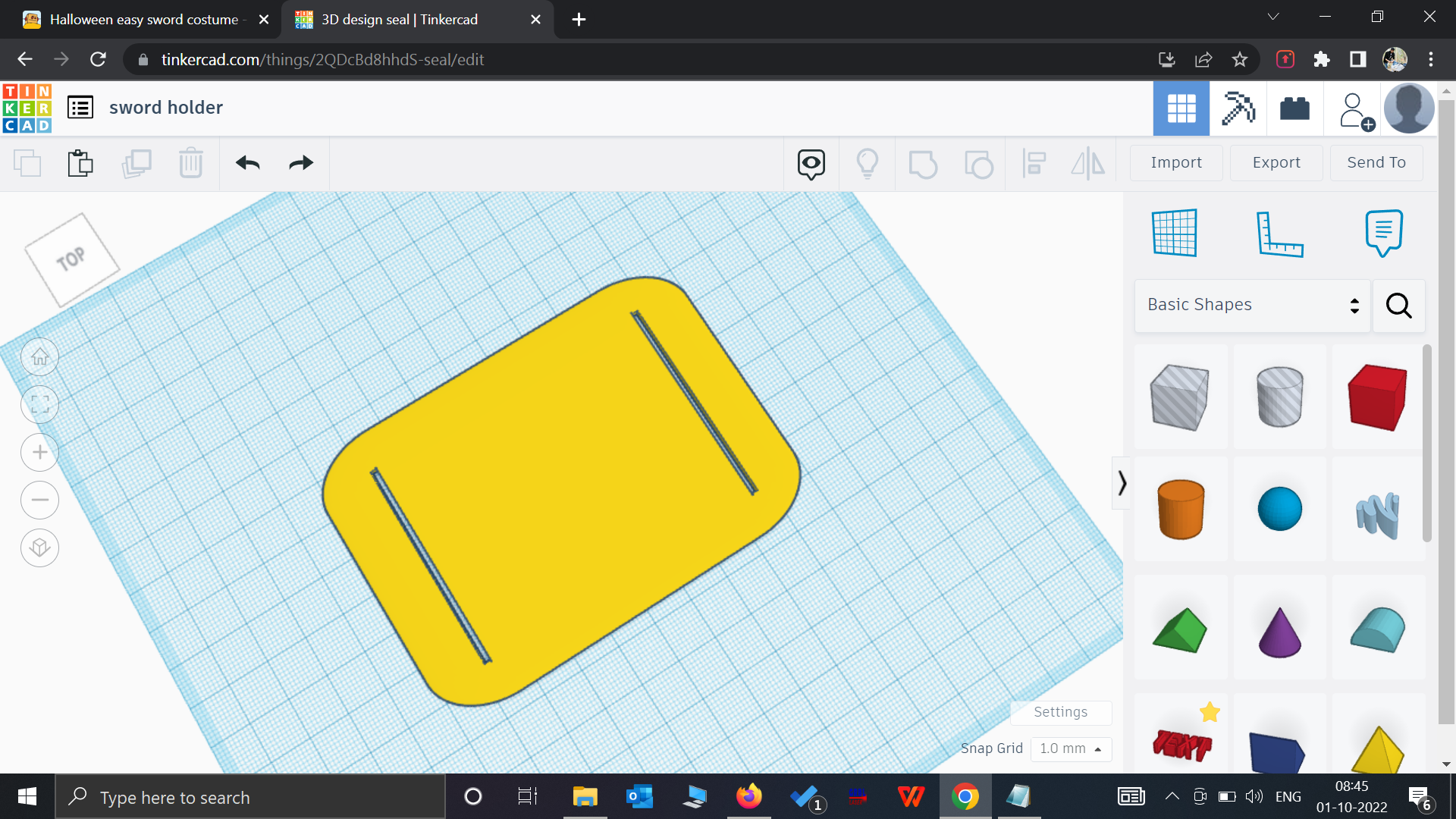Switch to the Halloween easy sword costume tab
Screen dimensions: 1456x819
pyautogui.click(x=144, y=19)
